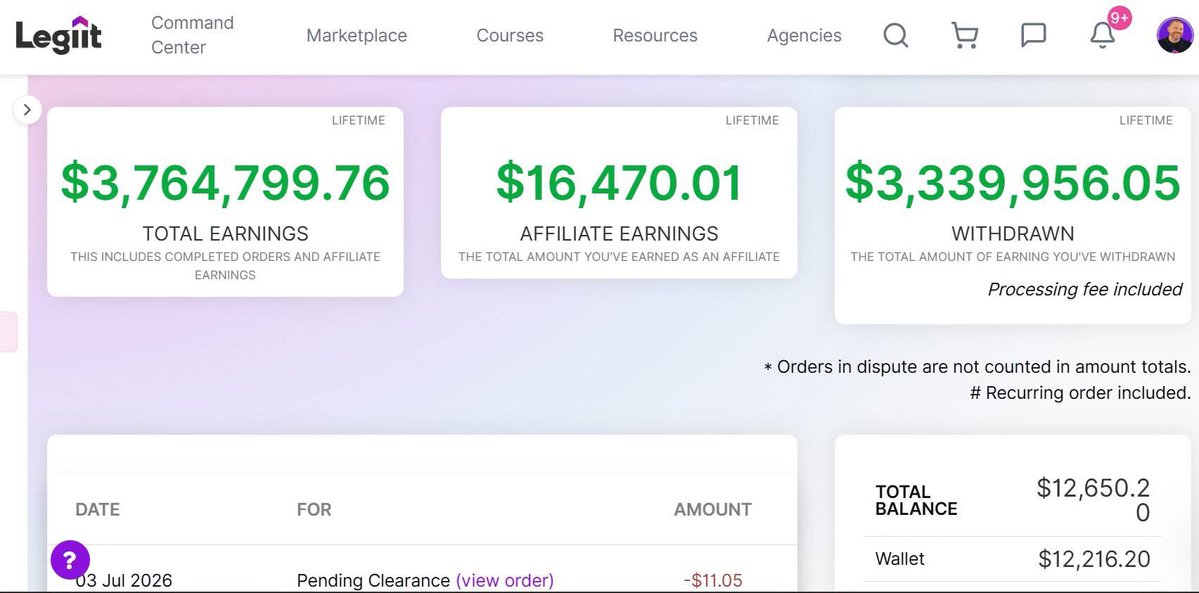Click the $12,650.20 total balance value
The image size is (1199, 593).
click(1093, 500)
